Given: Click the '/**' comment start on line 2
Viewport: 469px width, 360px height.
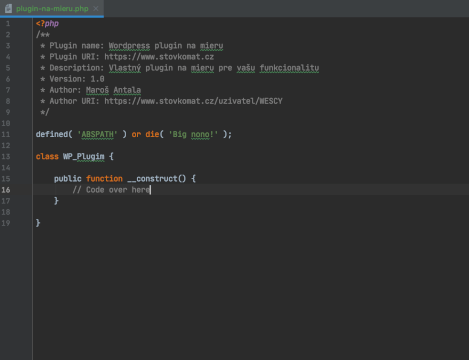Looking at the screenshot, I should (43, 35).
